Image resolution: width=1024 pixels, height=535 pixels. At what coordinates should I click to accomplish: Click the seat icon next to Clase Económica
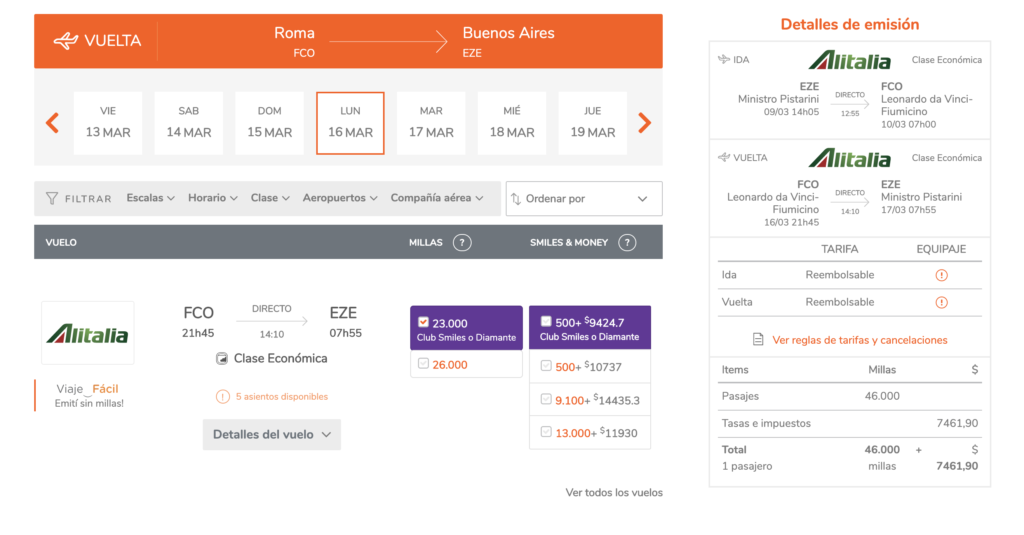click(222, 359)
